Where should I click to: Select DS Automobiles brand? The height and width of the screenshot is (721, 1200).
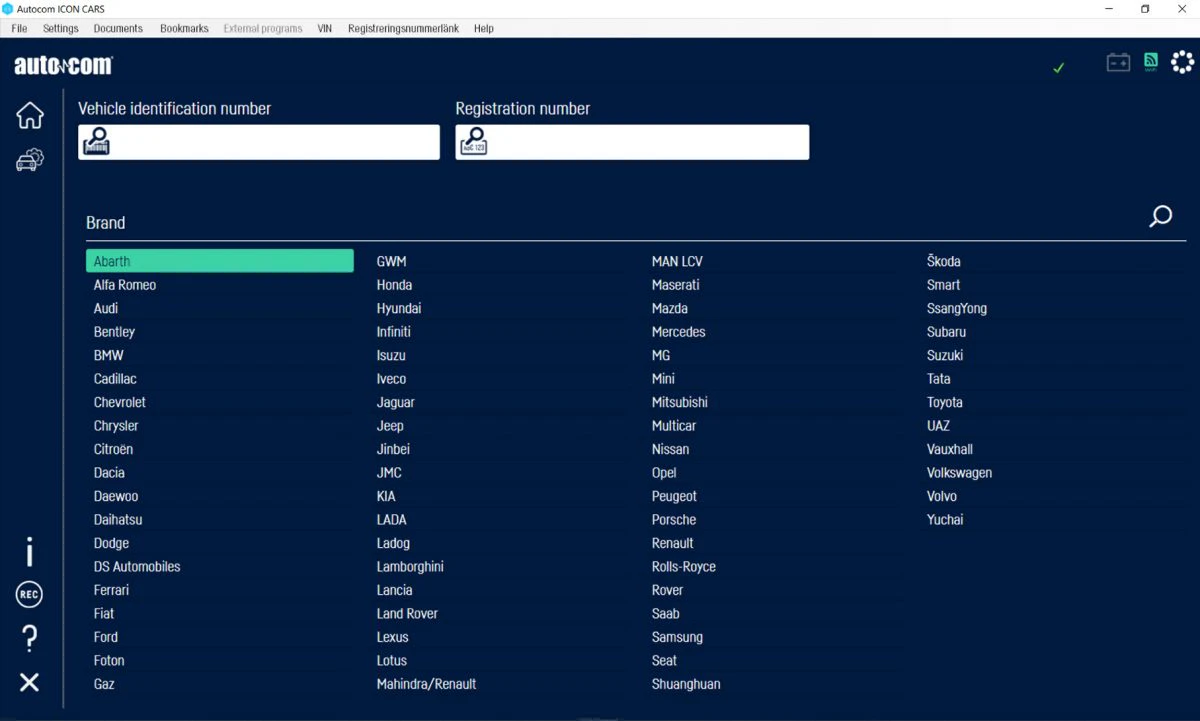(x=137, y=566)
